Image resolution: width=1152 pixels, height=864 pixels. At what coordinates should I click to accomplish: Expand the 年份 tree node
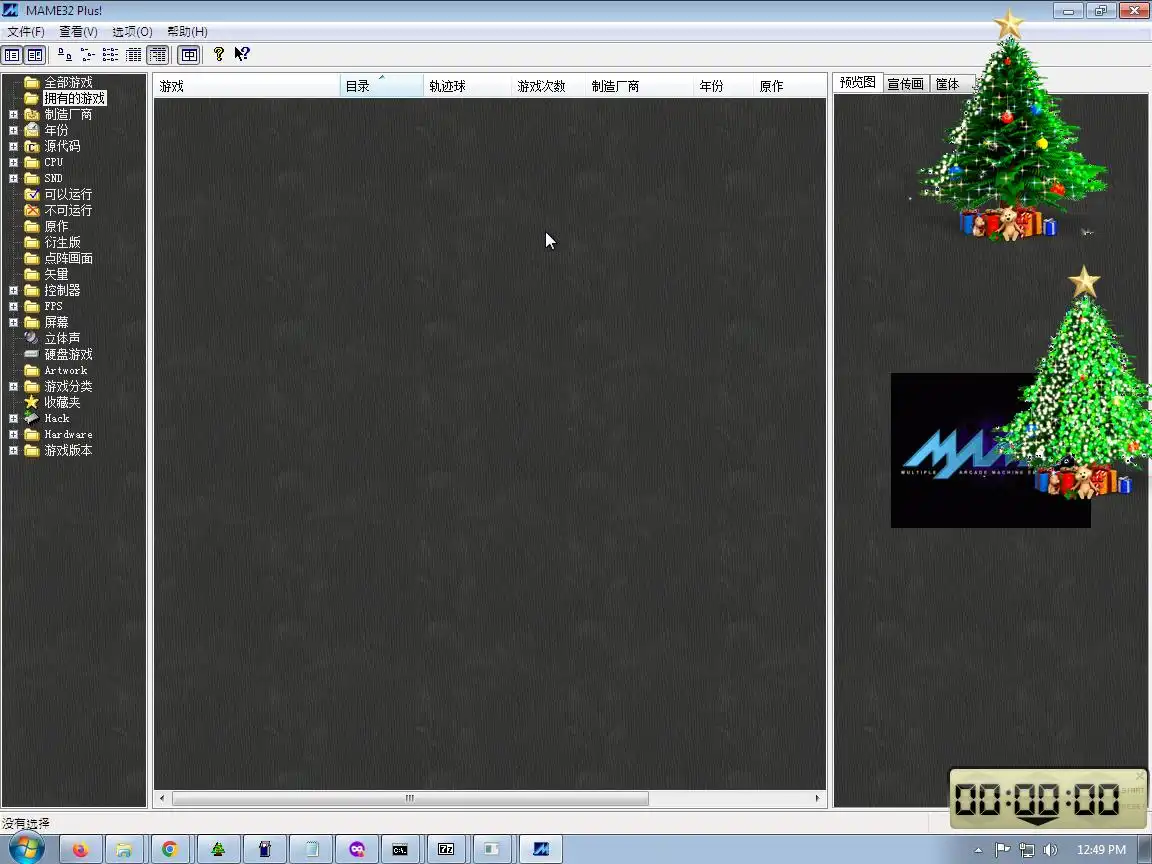(x=13, y=131)
